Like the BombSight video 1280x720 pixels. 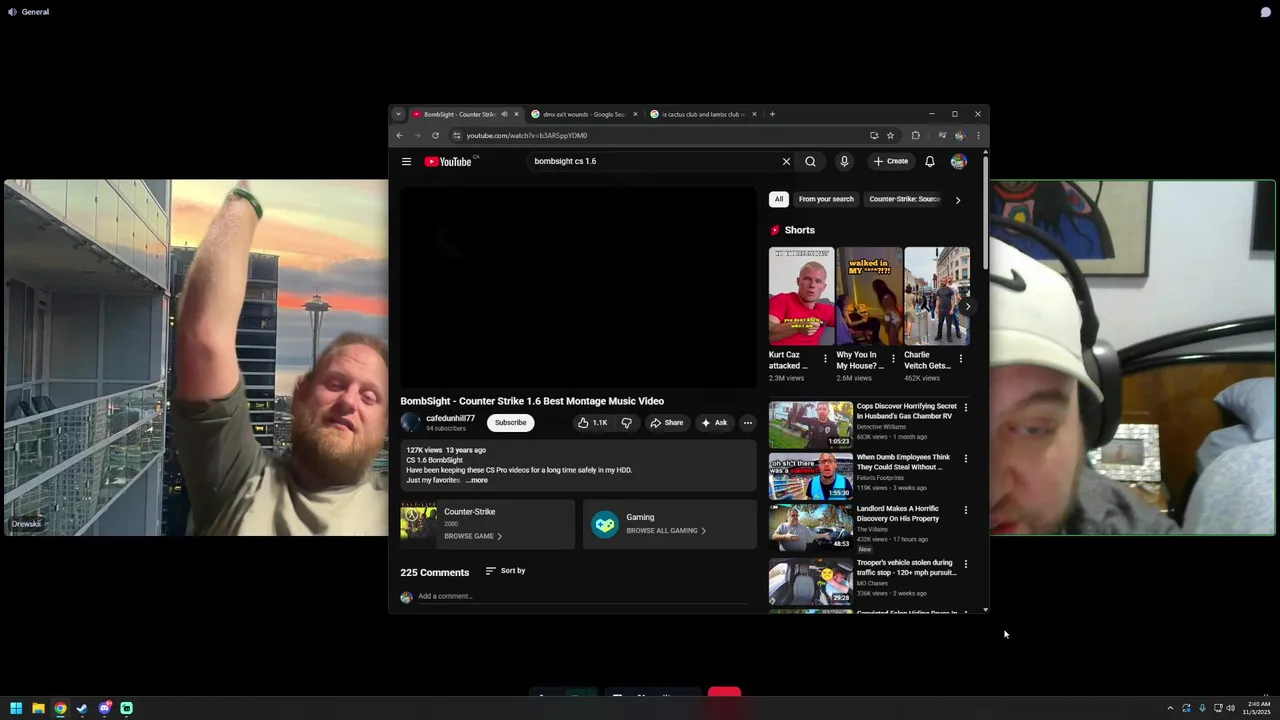coord(592,423)
